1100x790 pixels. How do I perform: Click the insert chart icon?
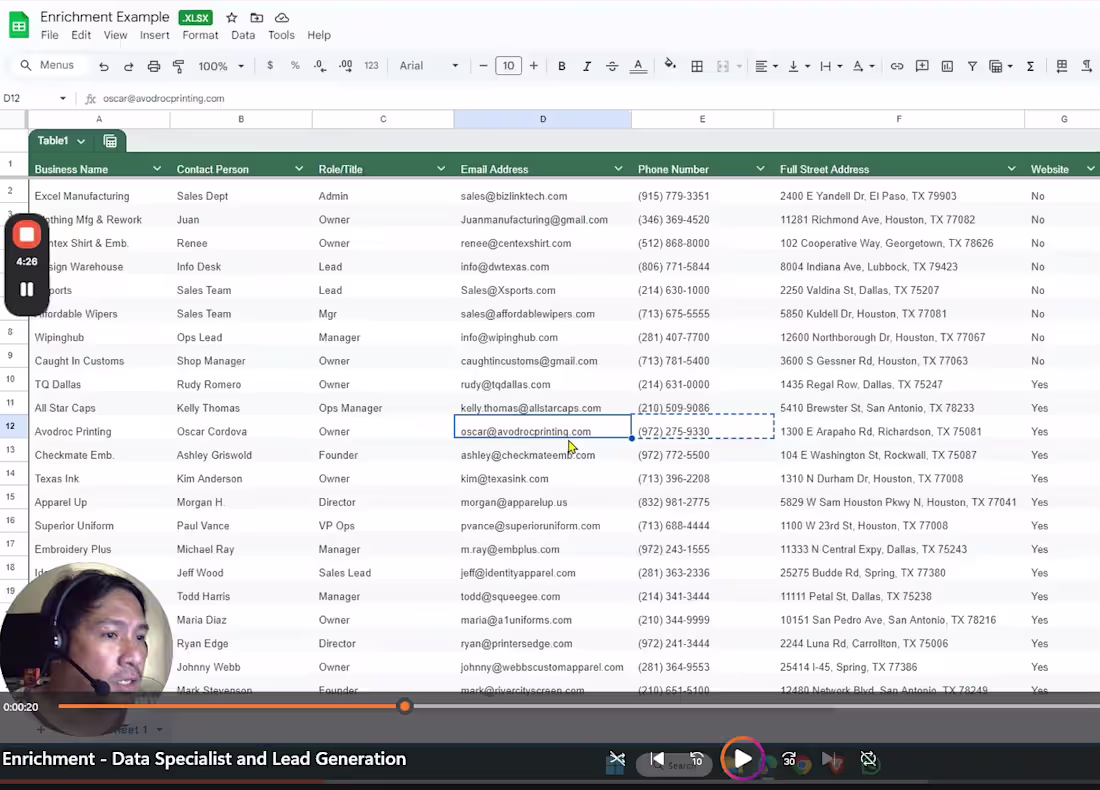(x=947, y=66)
